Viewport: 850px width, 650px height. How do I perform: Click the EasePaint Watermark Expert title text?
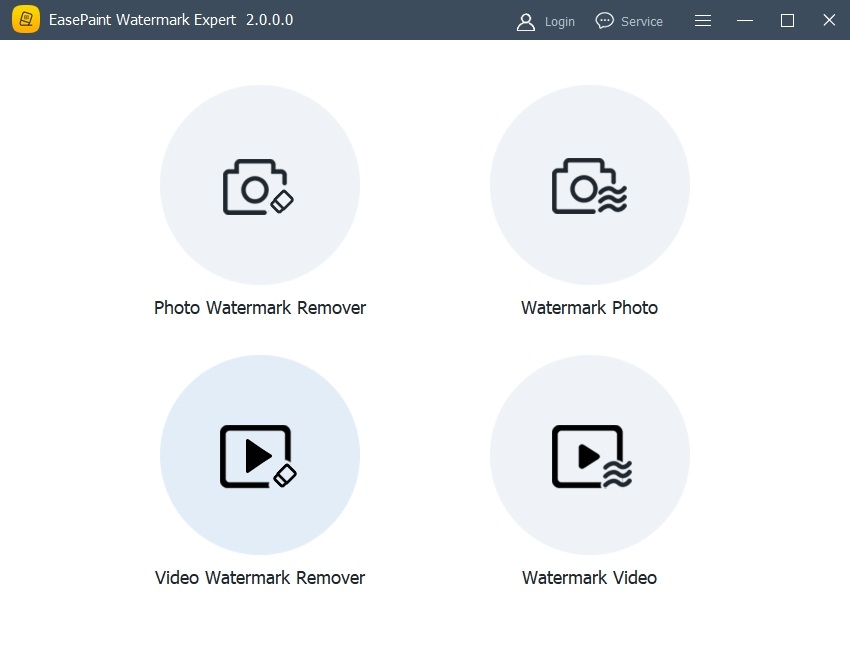pyautogui.click(x=143, y=20)
